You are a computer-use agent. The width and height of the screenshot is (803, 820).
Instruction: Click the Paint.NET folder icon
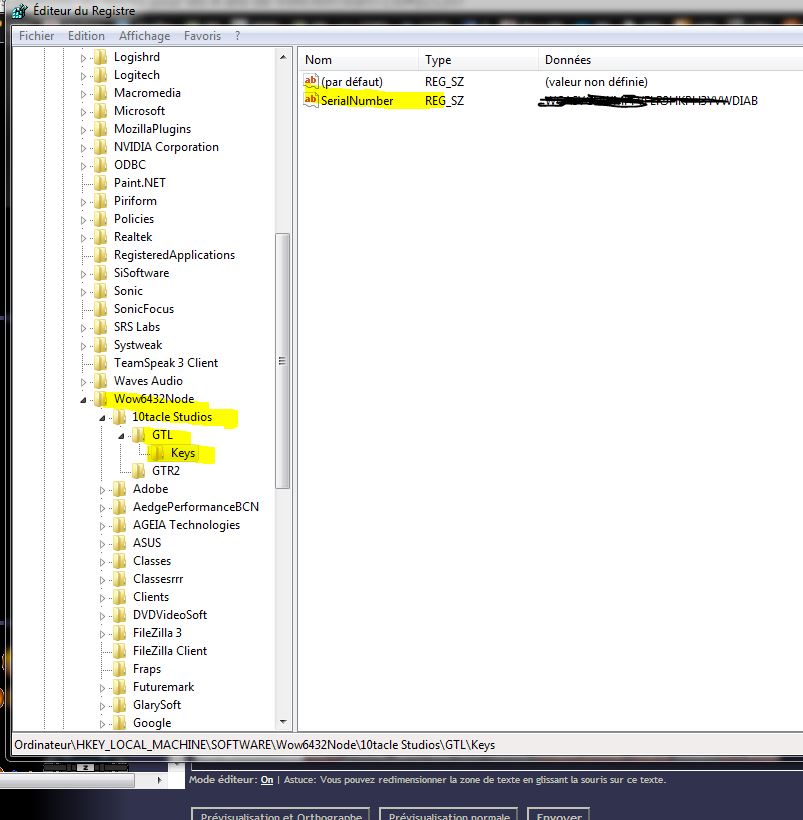[x=100, y=183]
